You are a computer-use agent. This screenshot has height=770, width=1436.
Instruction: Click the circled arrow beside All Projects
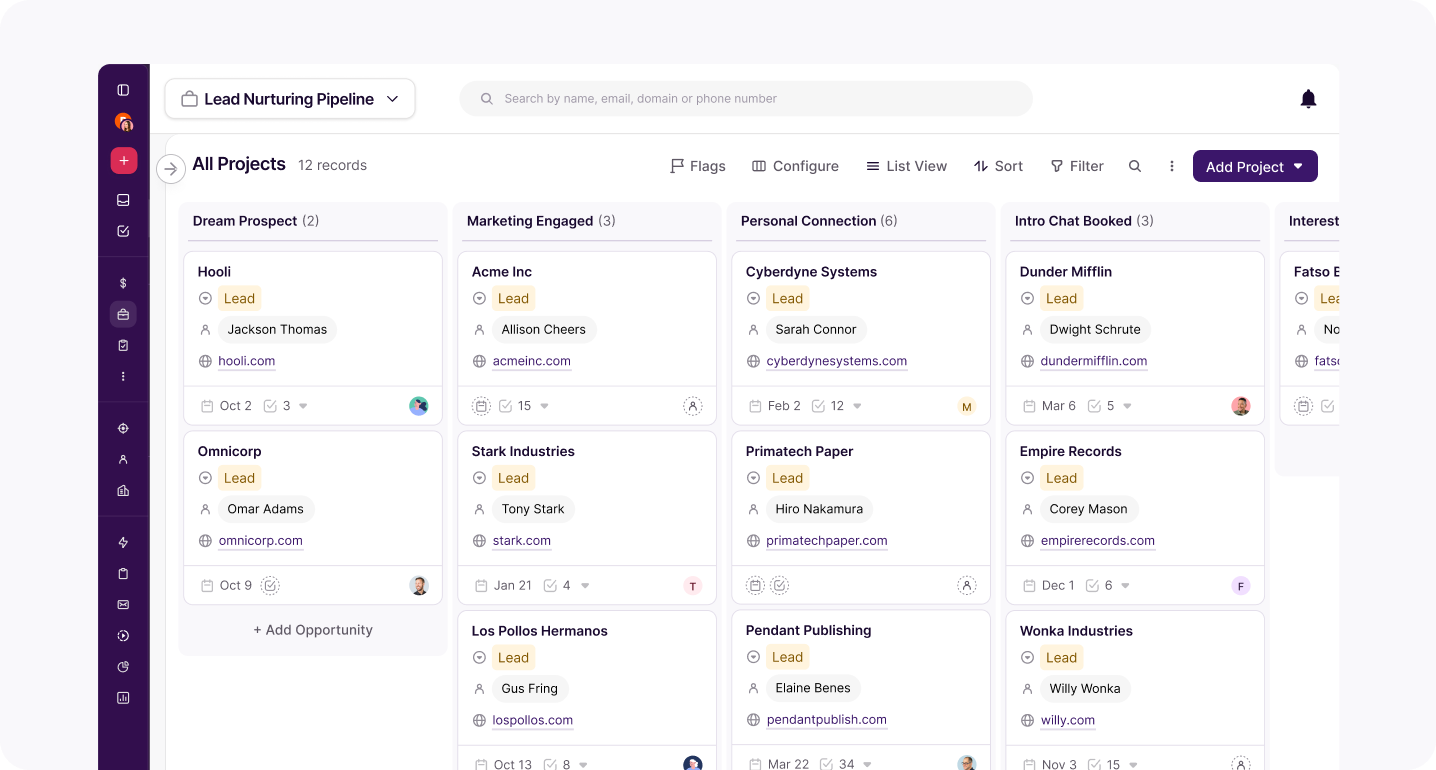pyautogui.click(x=171, y=169)
